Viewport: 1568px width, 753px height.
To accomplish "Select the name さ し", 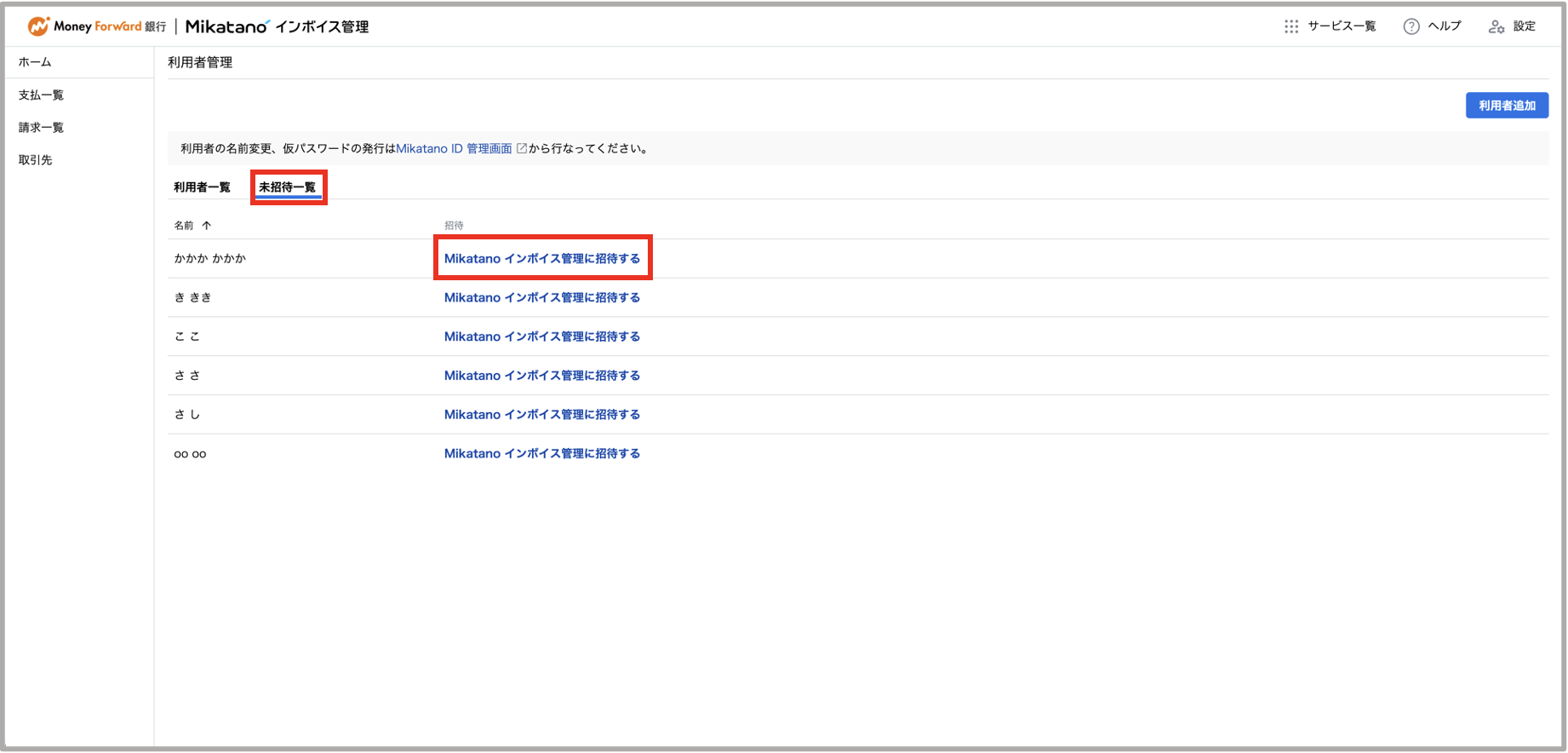I will click(187, 415).
